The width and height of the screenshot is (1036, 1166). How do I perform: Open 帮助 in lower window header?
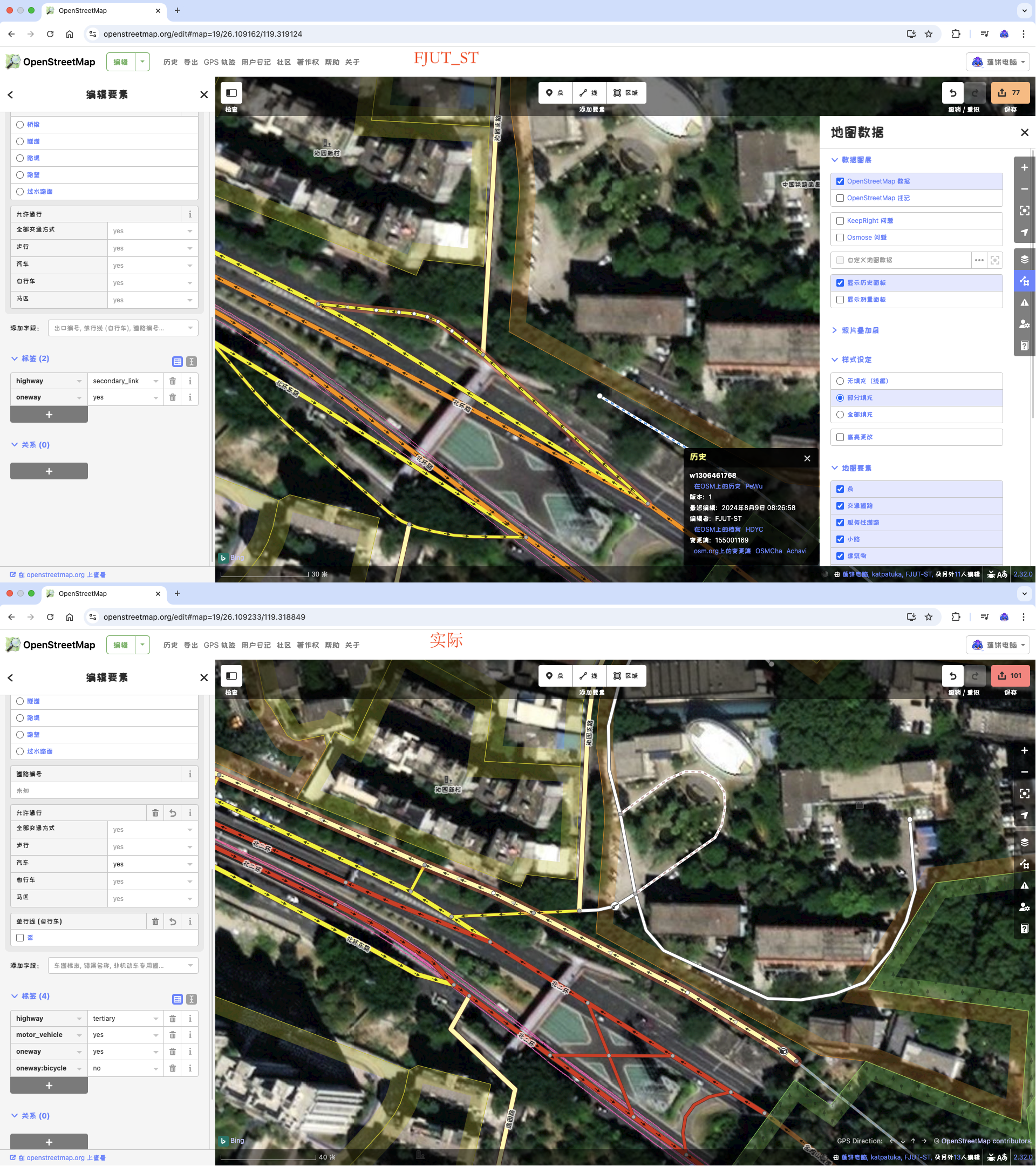tap(332, 645)
